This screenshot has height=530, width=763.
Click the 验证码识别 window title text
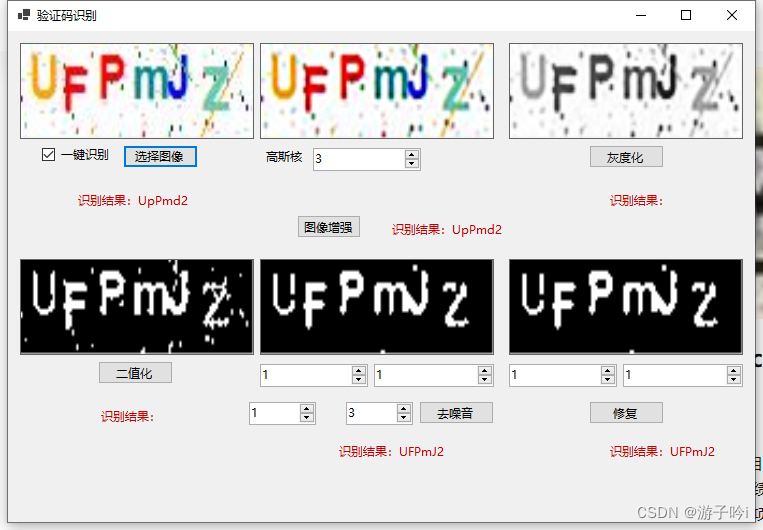tap(67, 16)
